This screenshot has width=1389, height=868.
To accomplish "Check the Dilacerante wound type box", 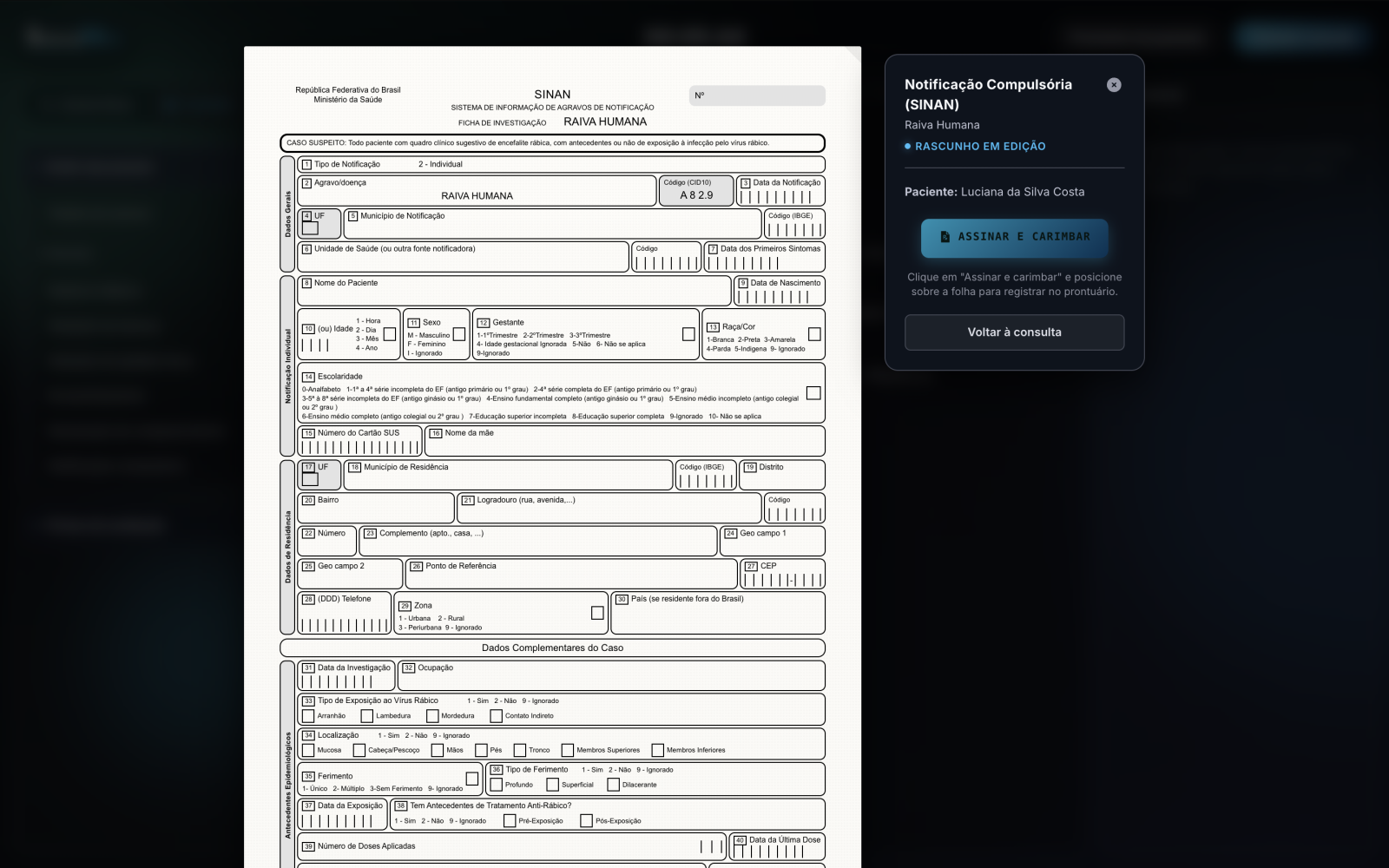I will tap(613, 785).
